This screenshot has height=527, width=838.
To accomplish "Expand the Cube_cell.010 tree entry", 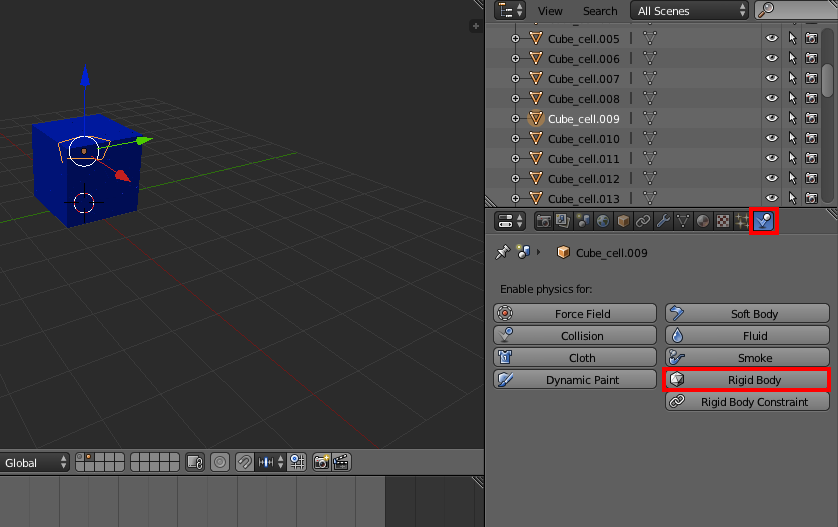I will pyautogui.click(x=515, y=138).
